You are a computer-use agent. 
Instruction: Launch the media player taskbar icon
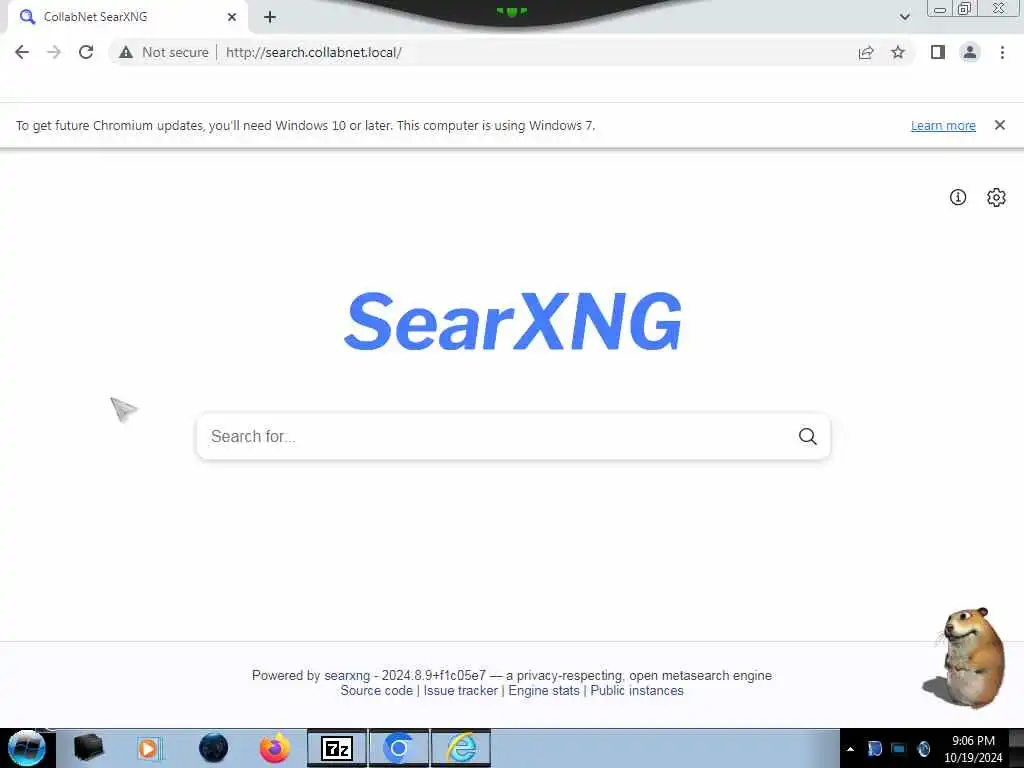pos(149,748)
